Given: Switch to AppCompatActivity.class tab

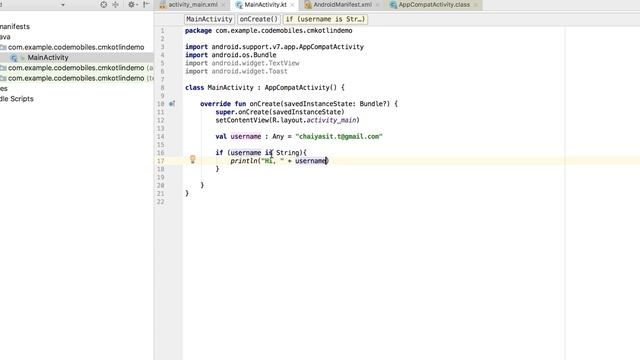Looking at the screenshot, I should pos(434,5).
